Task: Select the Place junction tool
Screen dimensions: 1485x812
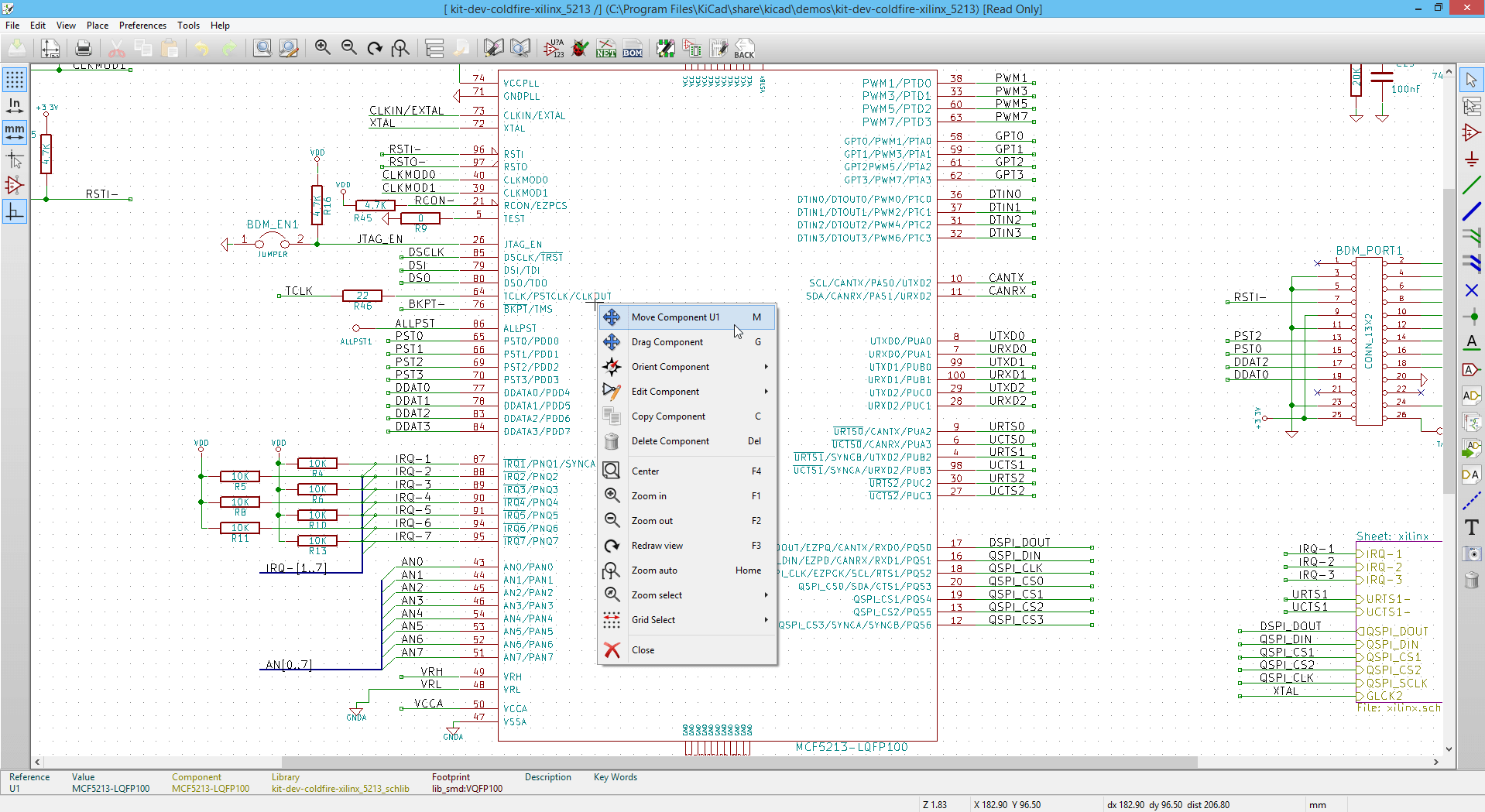Action: (x=1471, y=317)
